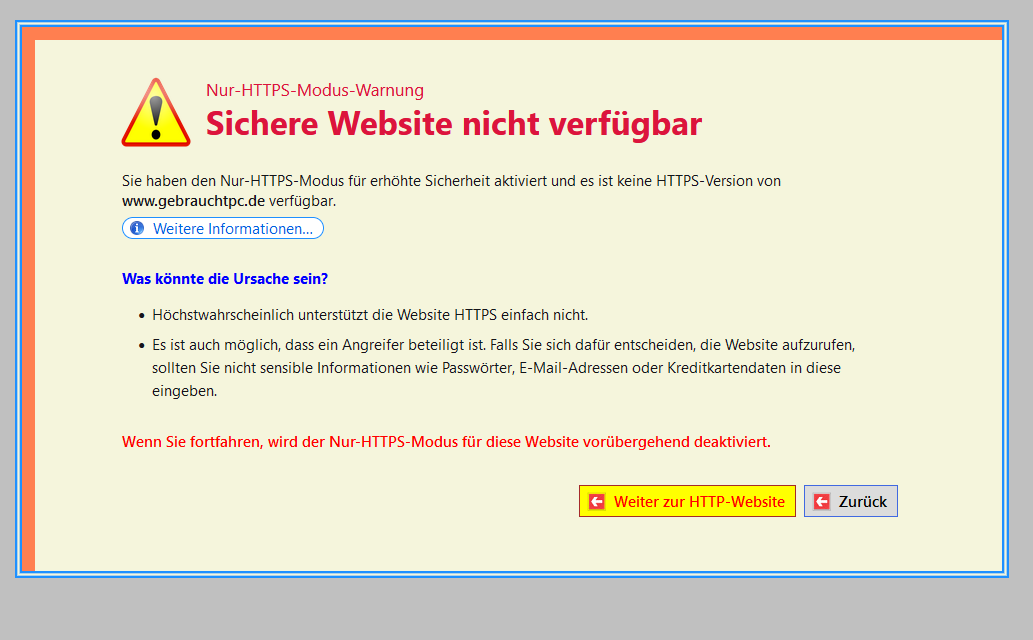Continue via Weiter zur HTTP-Website button
This screenshot has width=1033, height=640.
coord(687,501)
